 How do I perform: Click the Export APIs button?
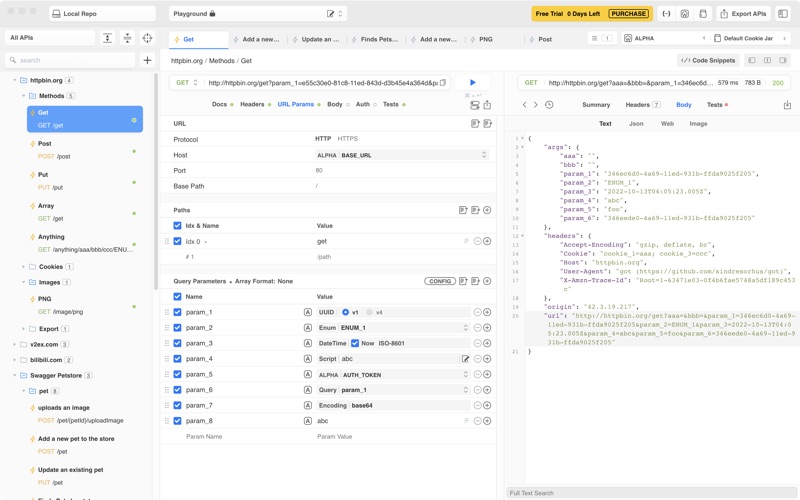(x=743, y=14)
